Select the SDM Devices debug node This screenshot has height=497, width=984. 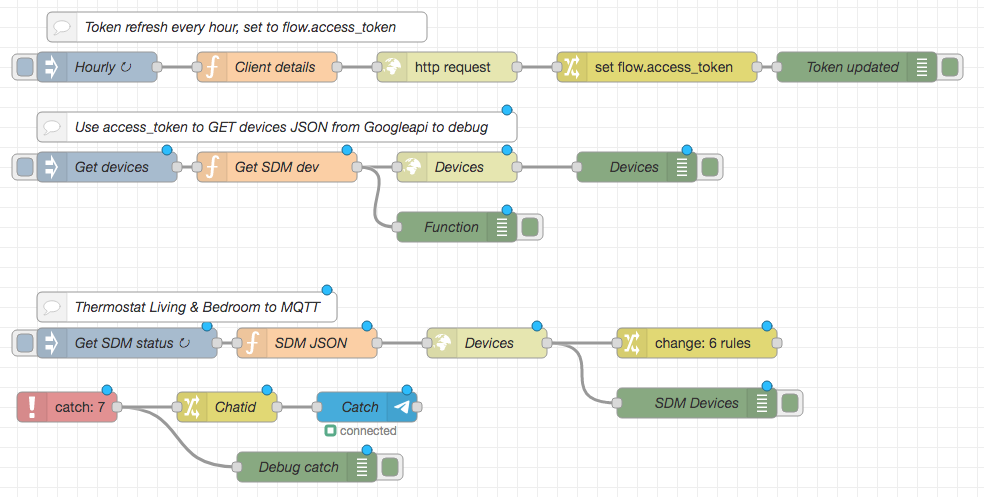[x=697, y=403]
